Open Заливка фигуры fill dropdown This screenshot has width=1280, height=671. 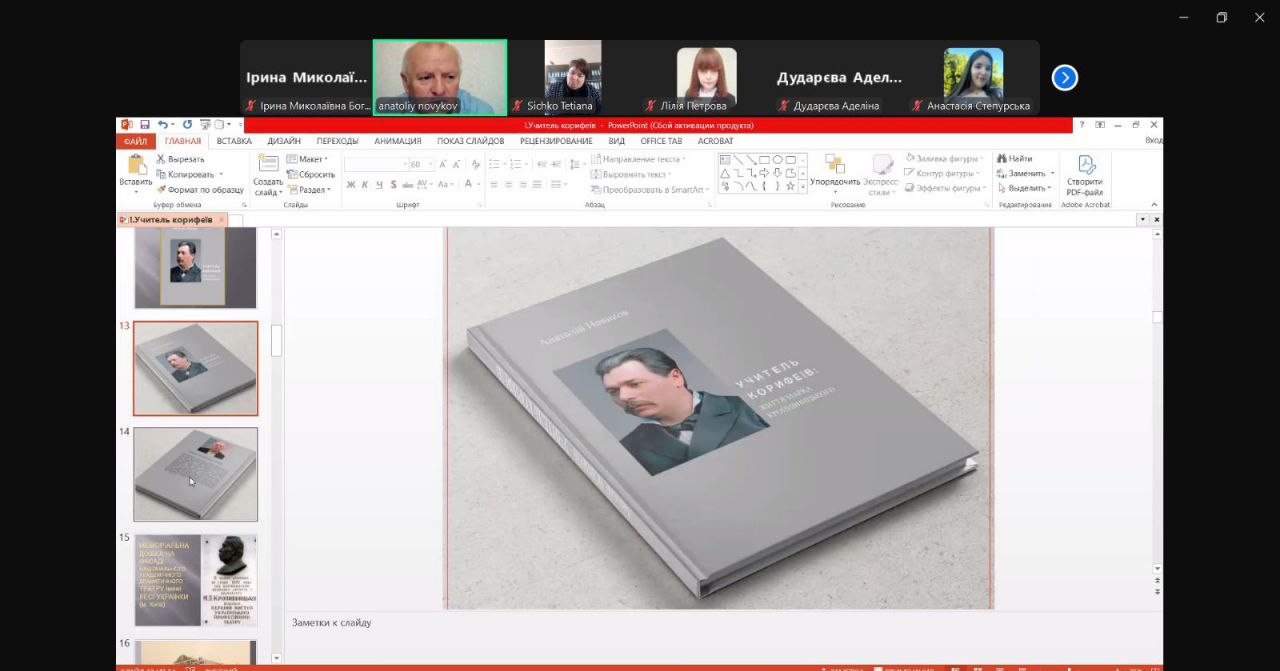point(945,159)
